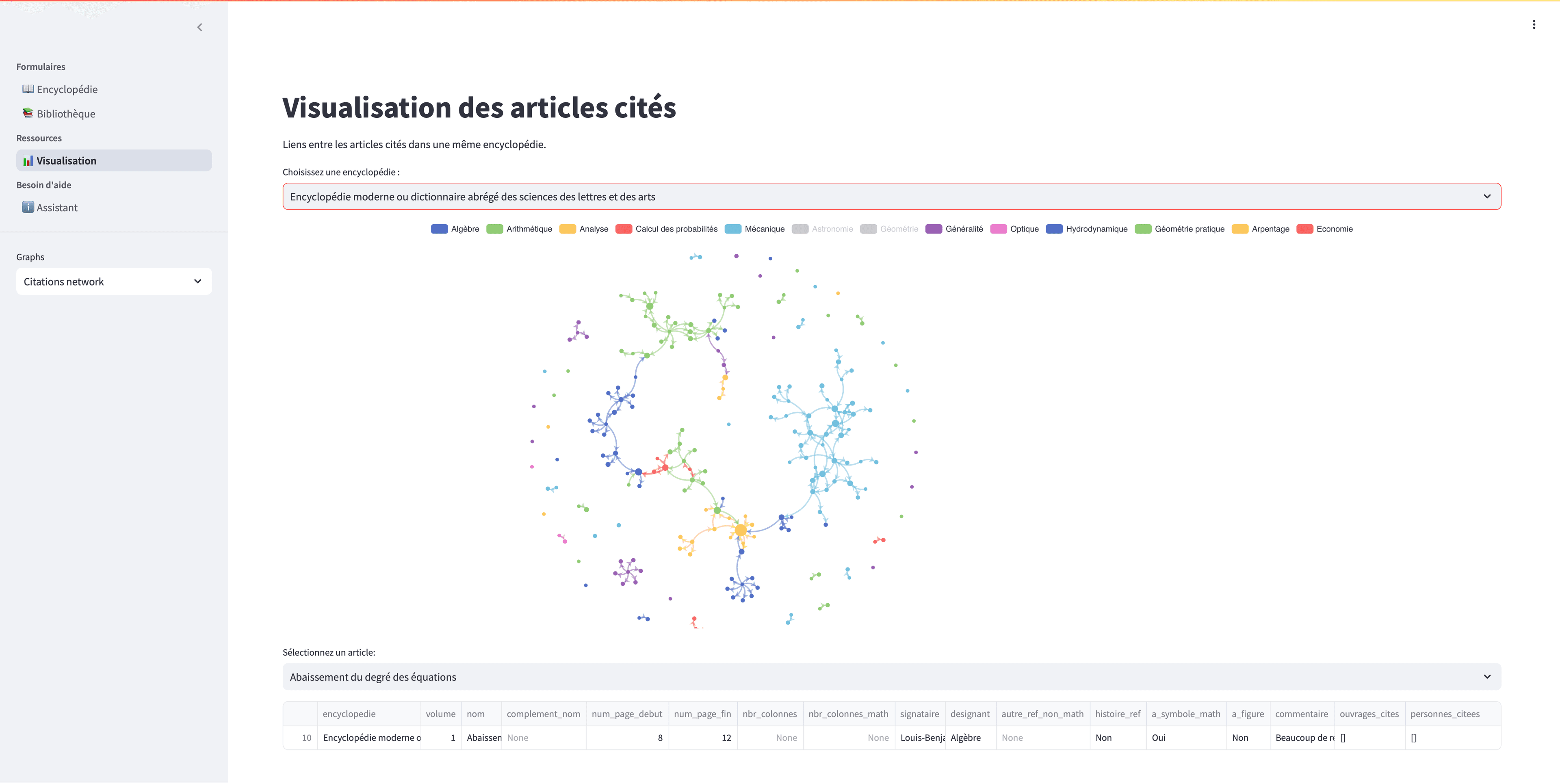Click the large yellow Analyse hub node
The image size is (1560, 784).
(741, 531)
